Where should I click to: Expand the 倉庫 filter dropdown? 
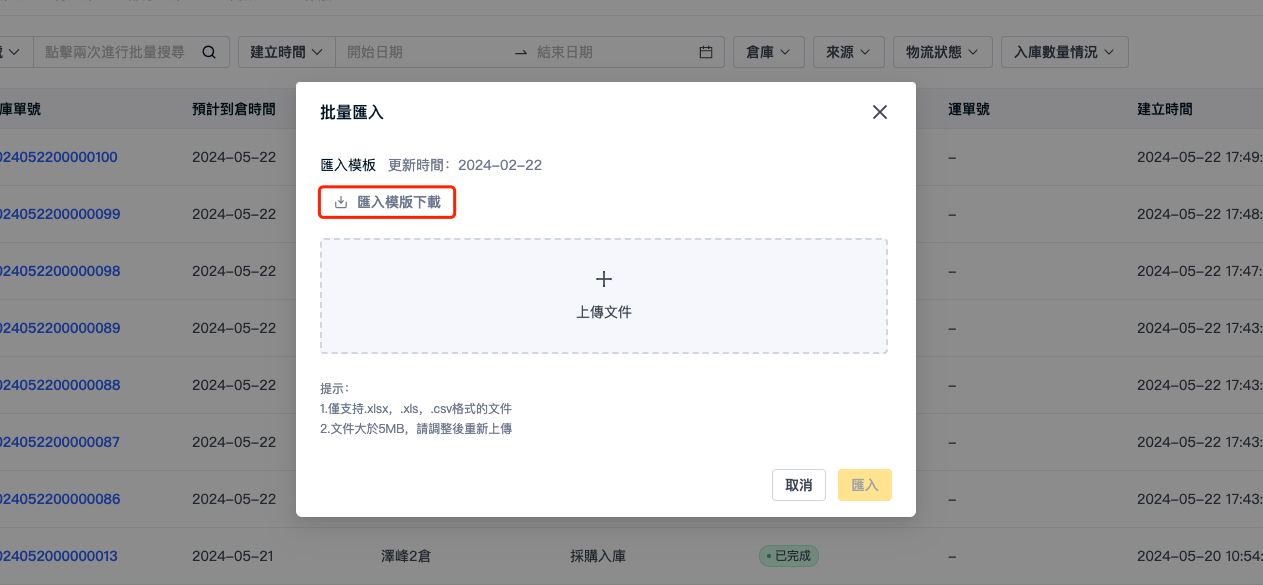coord(768,52)
